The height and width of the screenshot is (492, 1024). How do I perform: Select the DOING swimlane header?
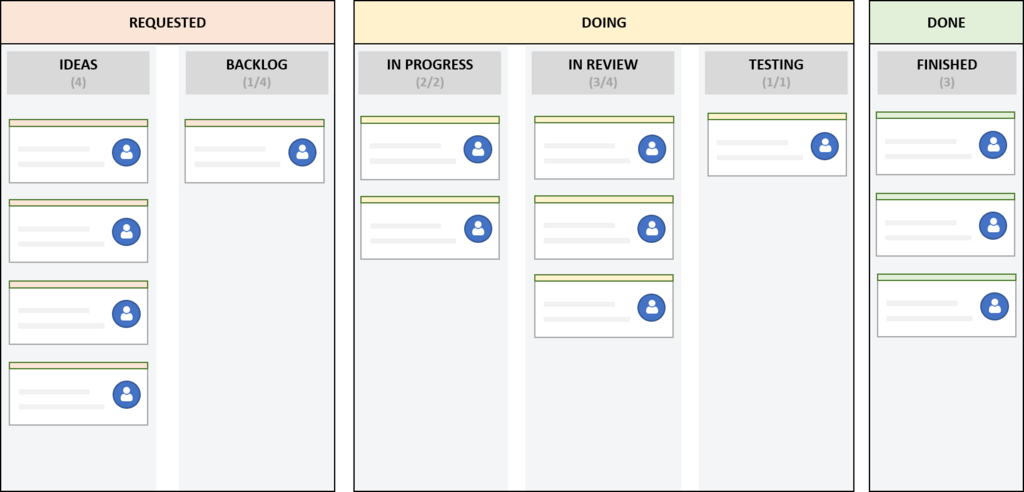click(604, 22)
